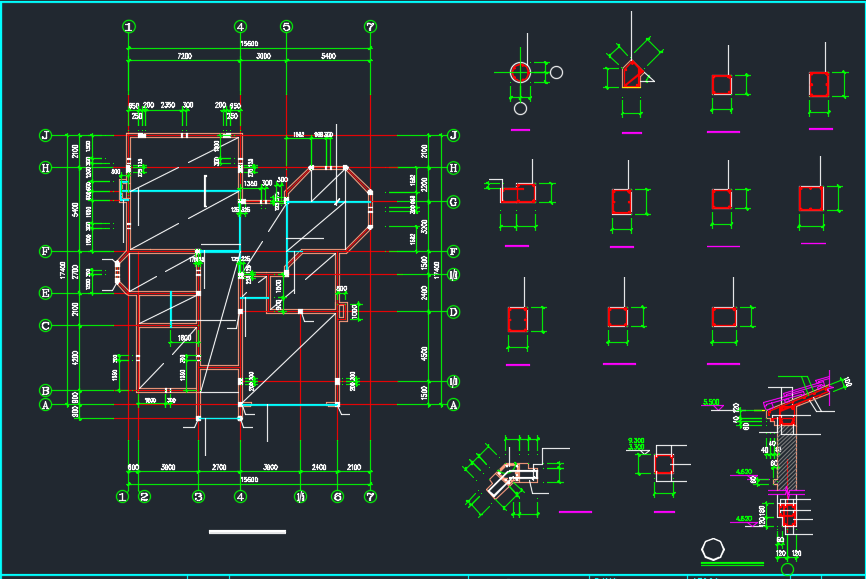Click the 15600 overall dimension at top
Image resolution: width=866 pixels, height=579 pixels.
[x=249, y=44]
